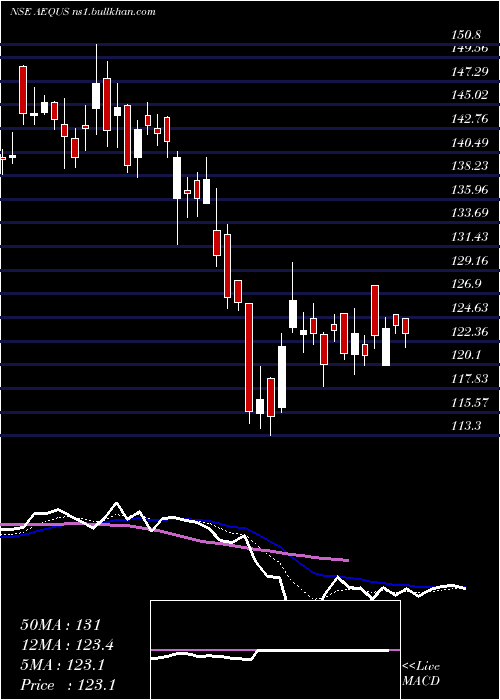
Task: Click the 124.63 axis value
Action: [470, 308]
